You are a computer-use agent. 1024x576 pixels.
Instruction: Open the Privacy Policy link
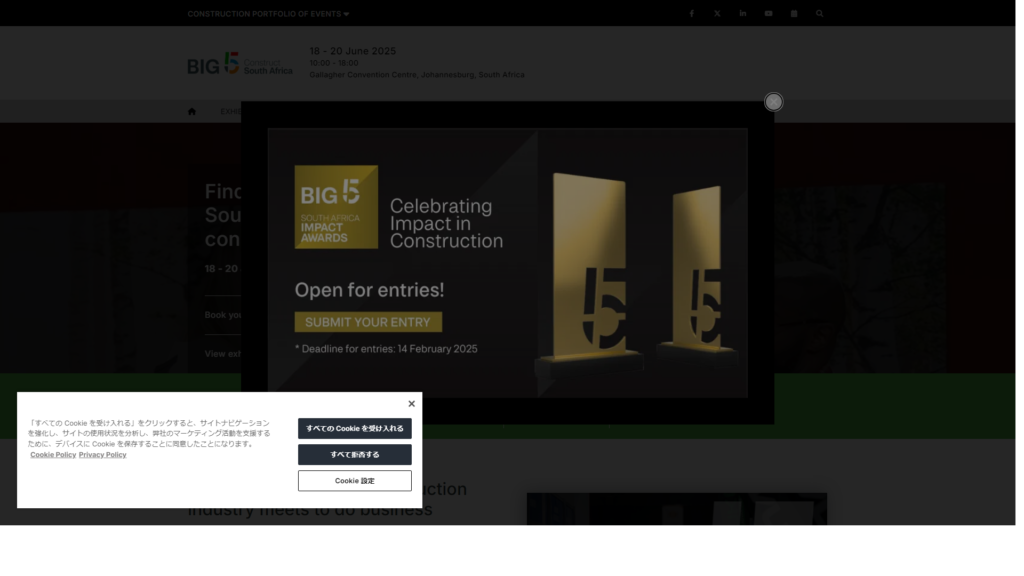(x=103, y=455)
